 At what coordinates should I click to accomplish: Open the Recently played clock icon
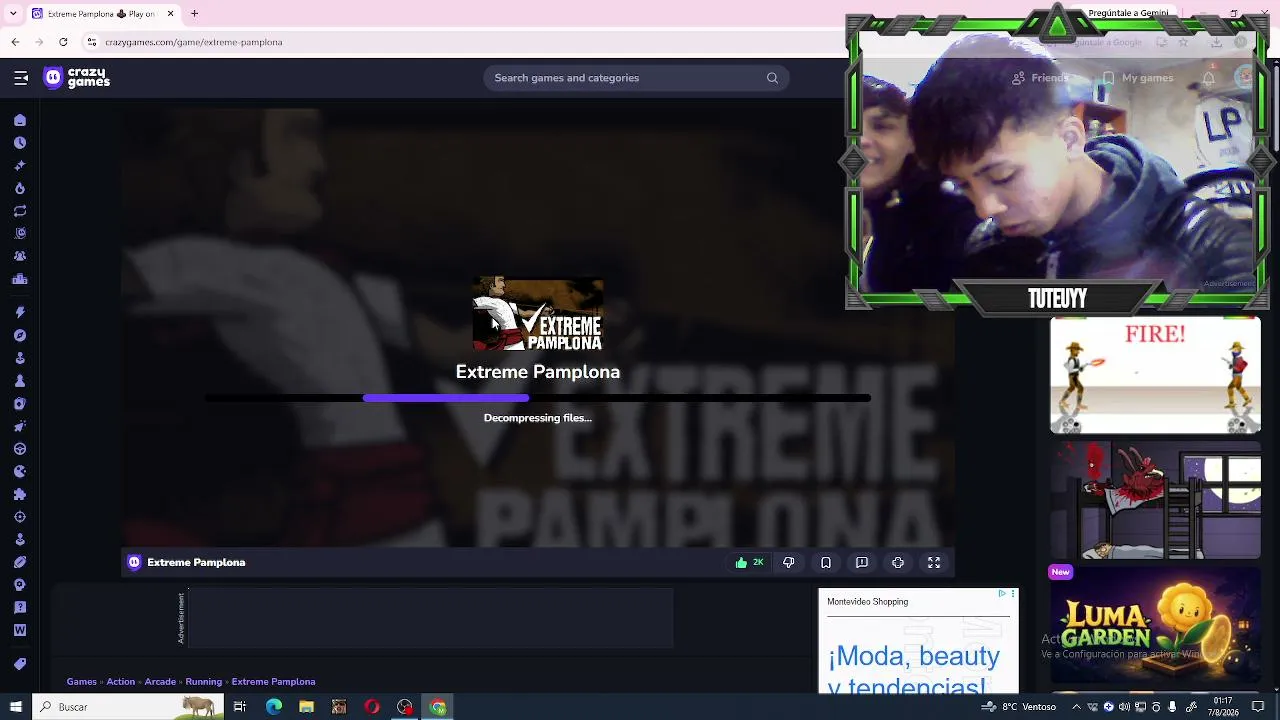click(20, 143)
